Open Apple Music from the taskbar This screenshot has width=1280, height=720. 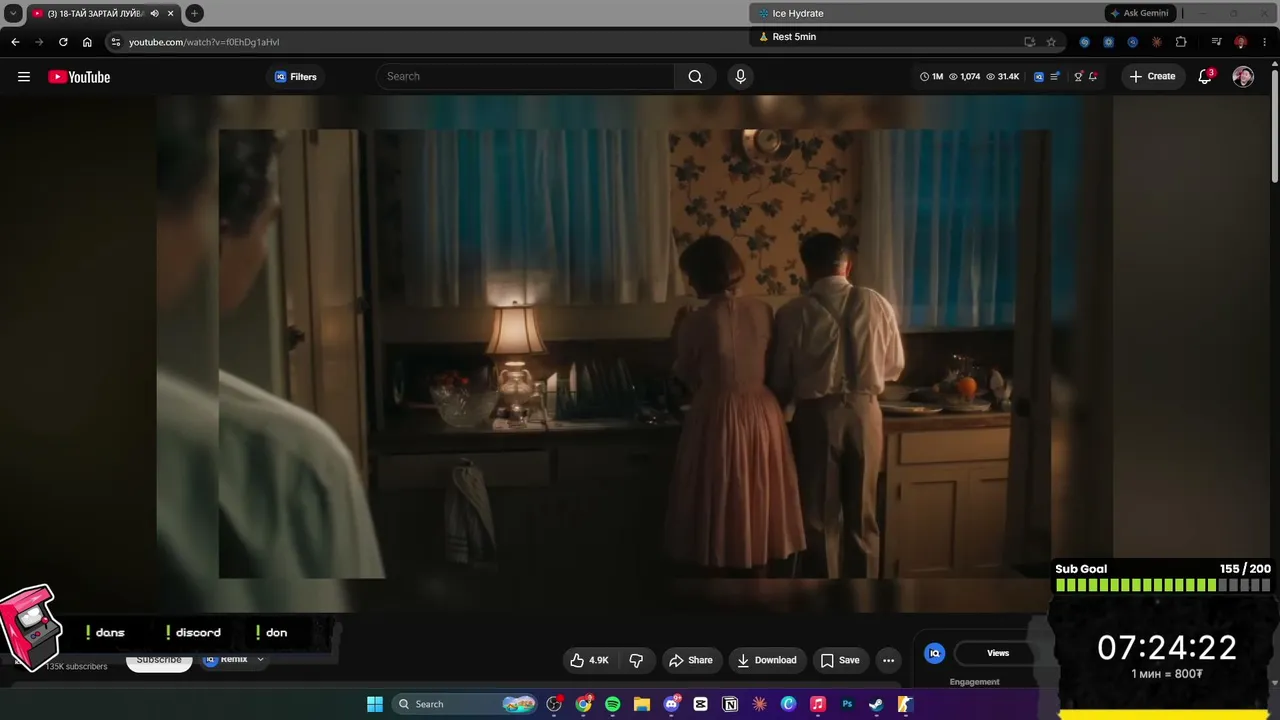(818, 704)
